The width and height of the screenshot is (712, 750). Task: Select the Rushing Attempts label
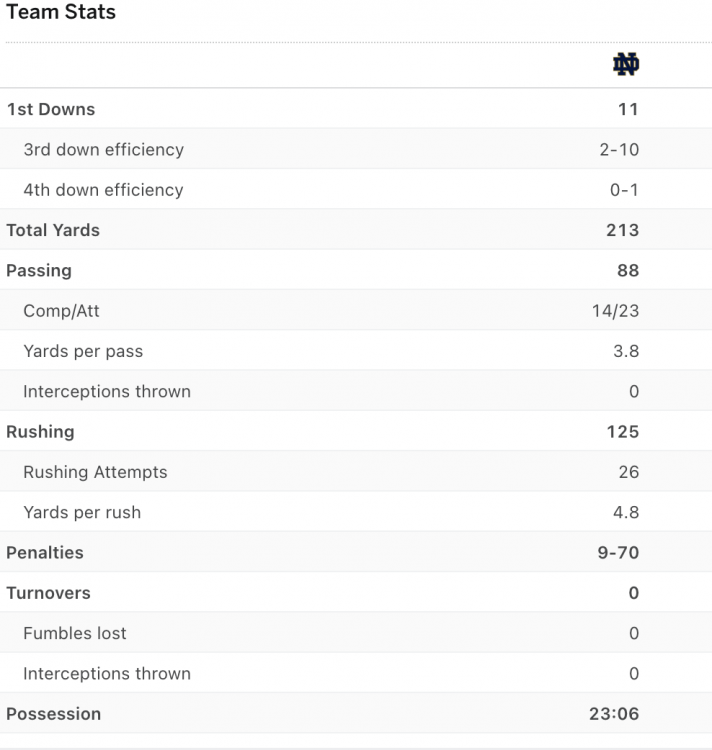click(95, 472)
